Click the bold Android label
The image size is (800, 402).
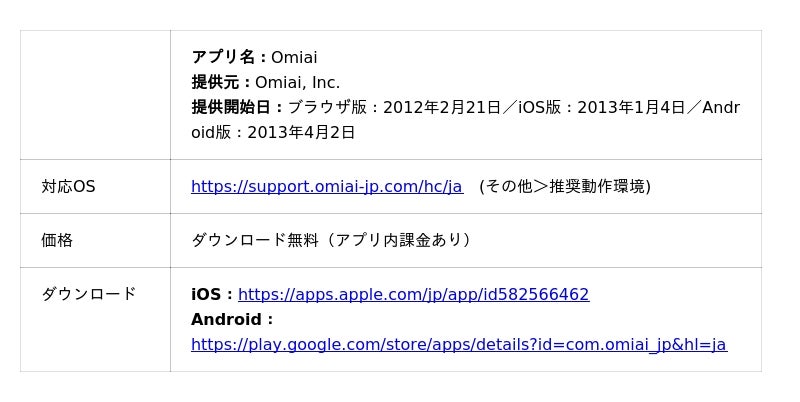(x=229, y=319)
